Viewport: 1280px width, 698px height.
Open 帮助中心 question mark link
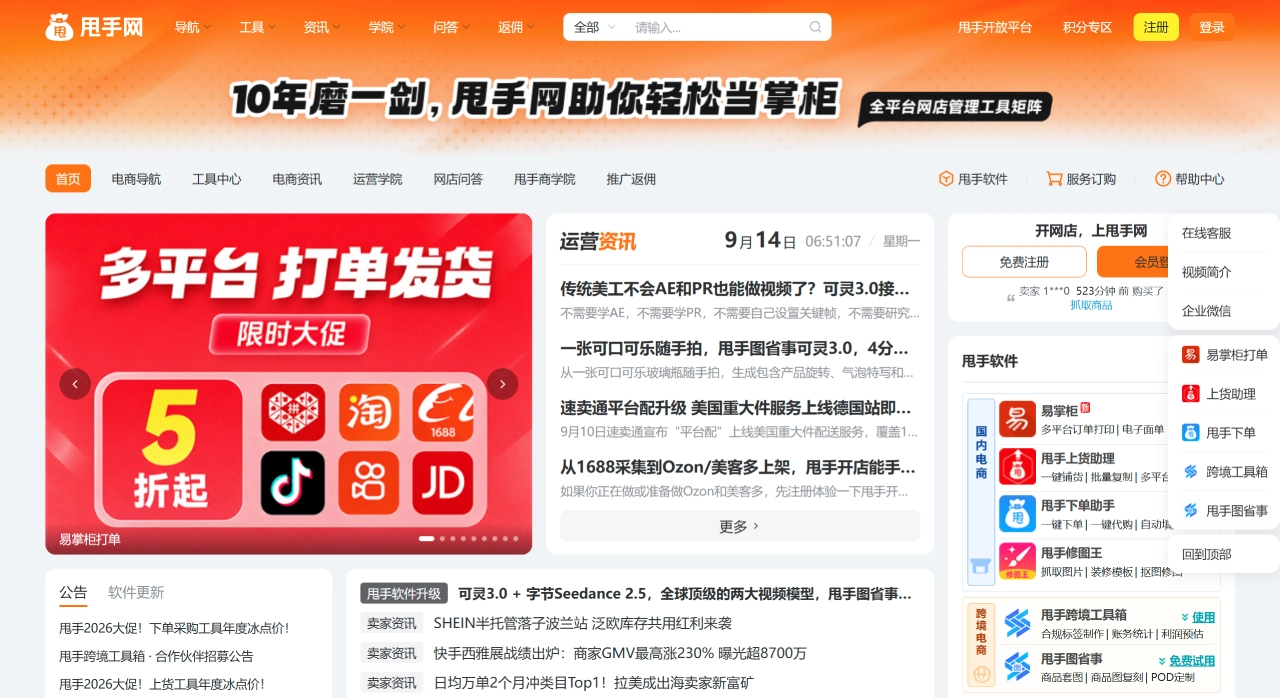[1190, 179]
